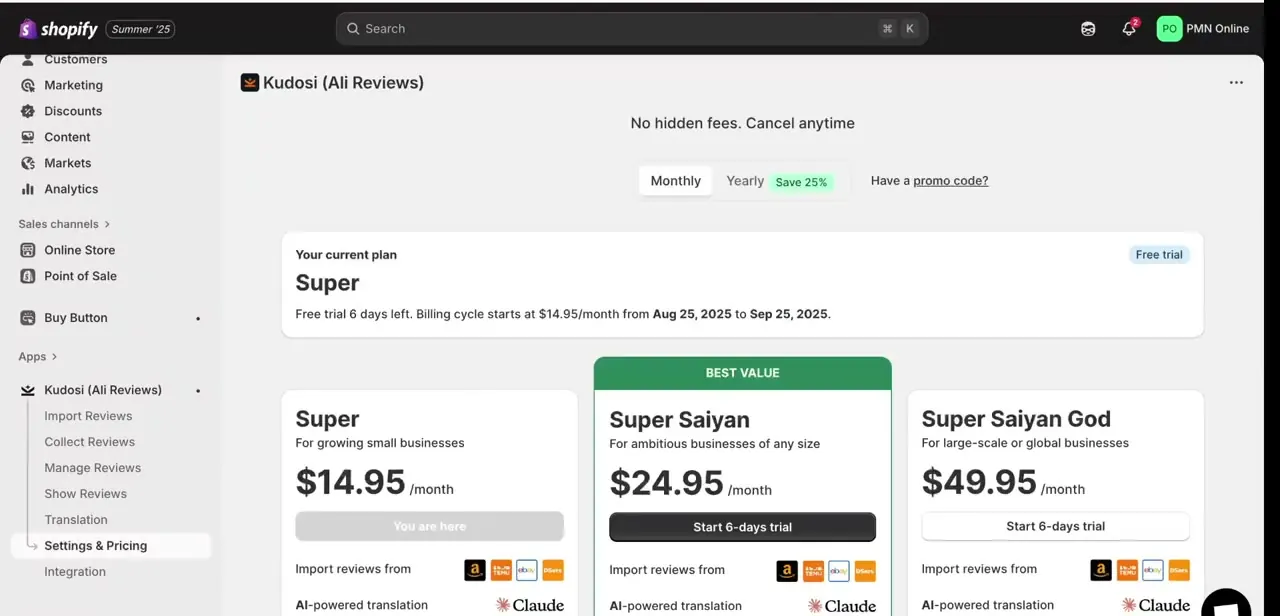Start 6-days trial for Super Saiyan
Image resolution: width=1280 pixels, height=616 pixels.
point(742,527)
